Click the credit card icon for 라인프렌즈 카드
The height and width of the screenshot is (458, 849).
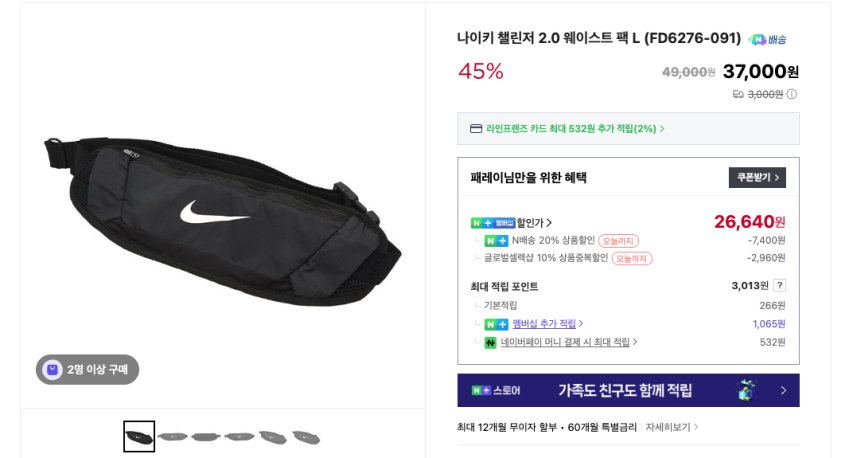476,128
